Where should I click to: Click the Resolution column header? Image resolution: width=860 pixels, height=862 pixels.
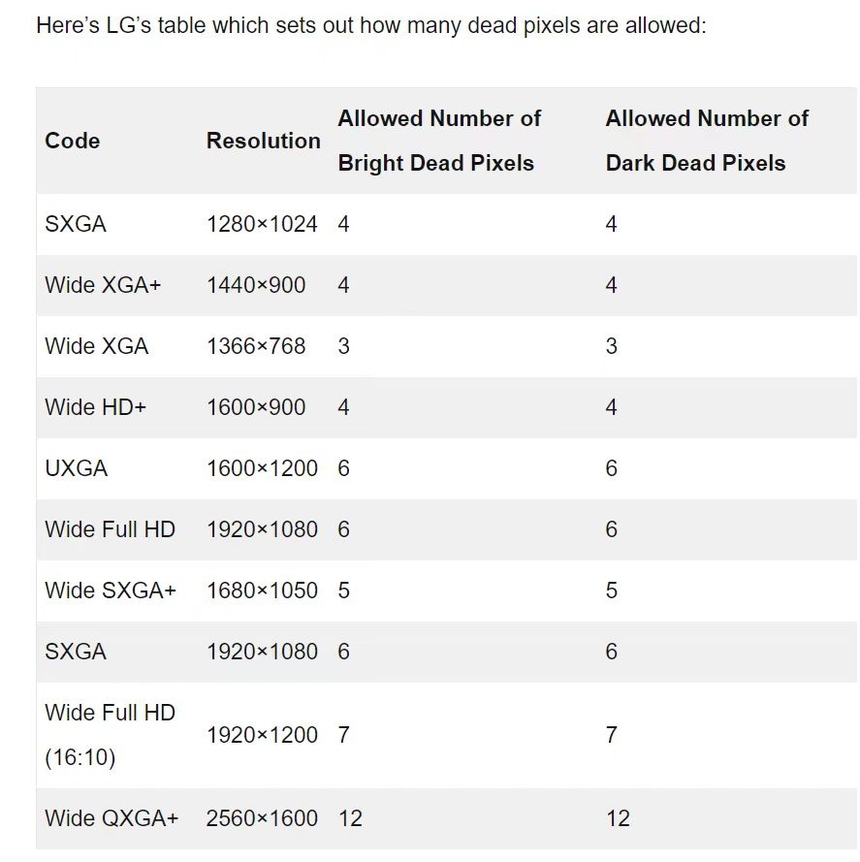tap(263, 141)
